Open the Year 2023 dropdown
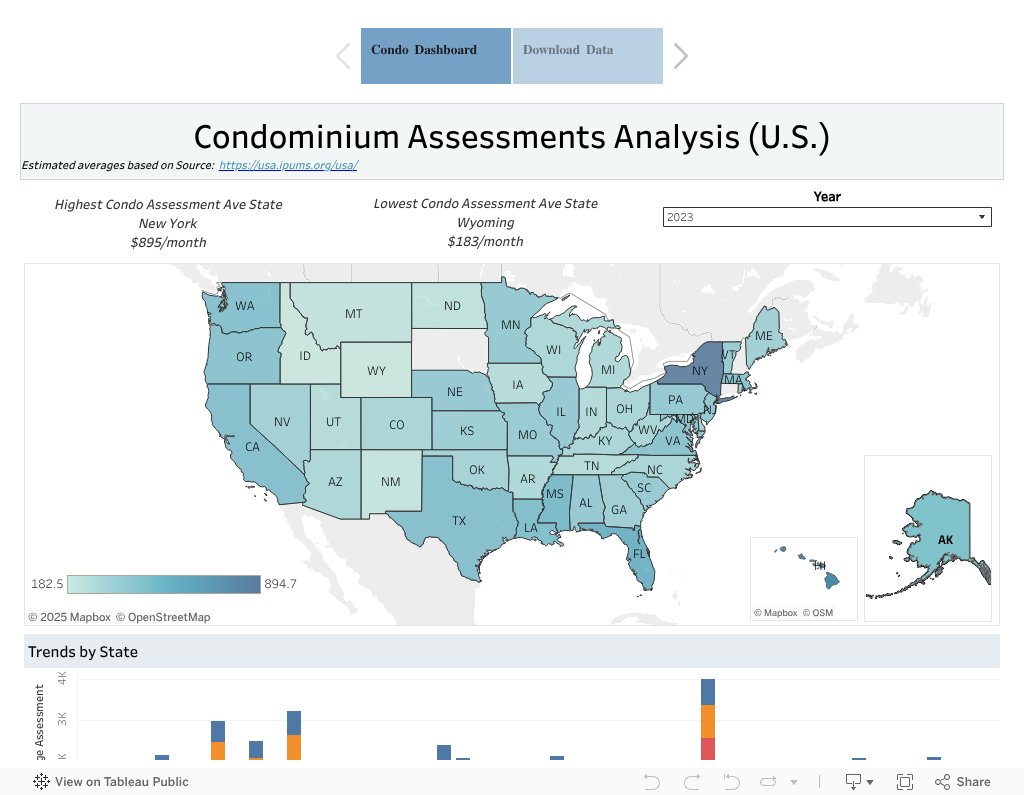Screen dimensions: 1024x795 tap(827, 217)
